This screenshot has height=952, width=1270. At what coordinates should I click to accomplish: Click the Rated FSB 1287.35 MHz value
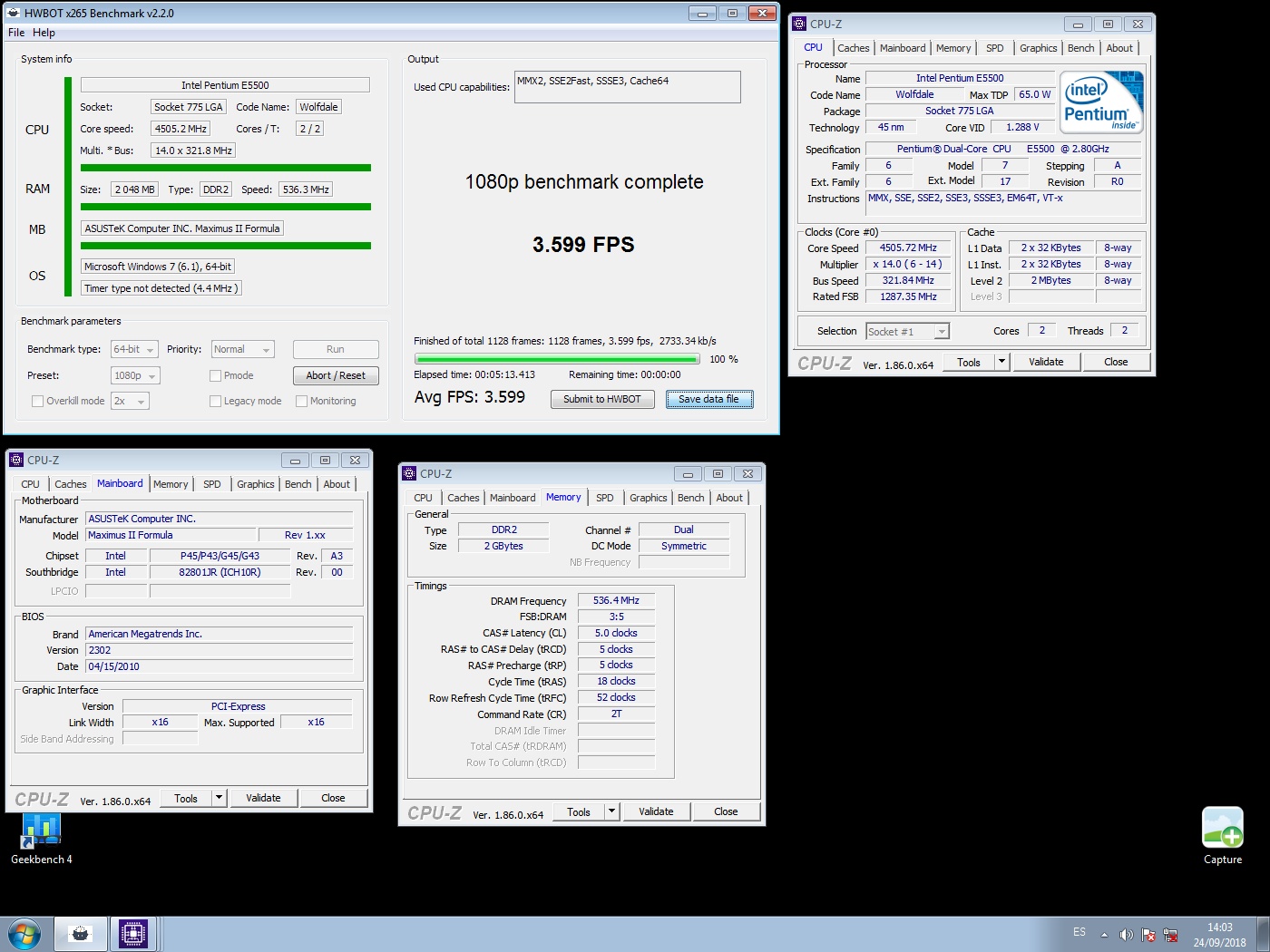click(908, 296)
